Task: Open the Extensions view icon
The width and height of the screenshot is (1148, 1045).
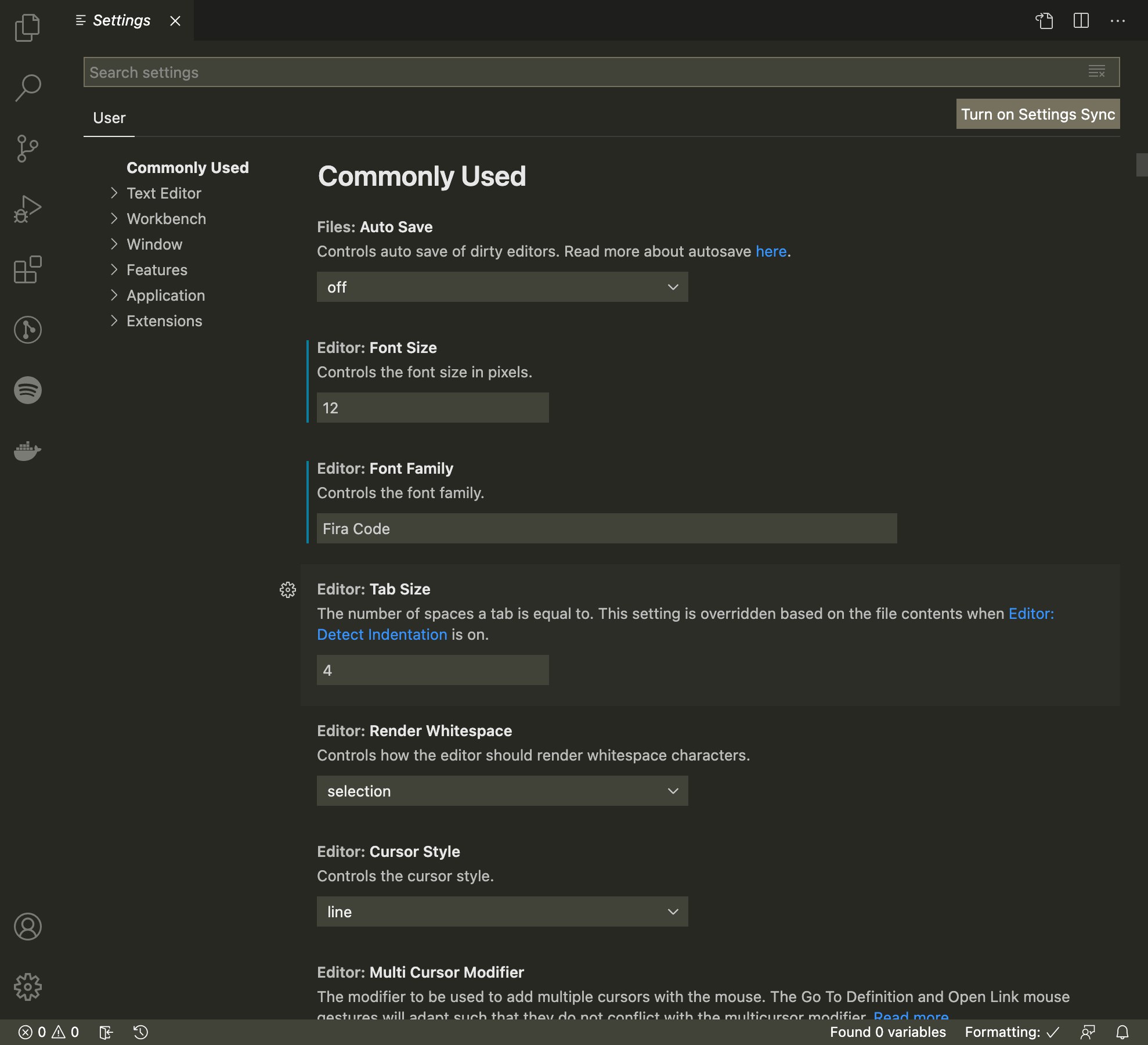Action: pyautogui.click(x=27, y=269)
